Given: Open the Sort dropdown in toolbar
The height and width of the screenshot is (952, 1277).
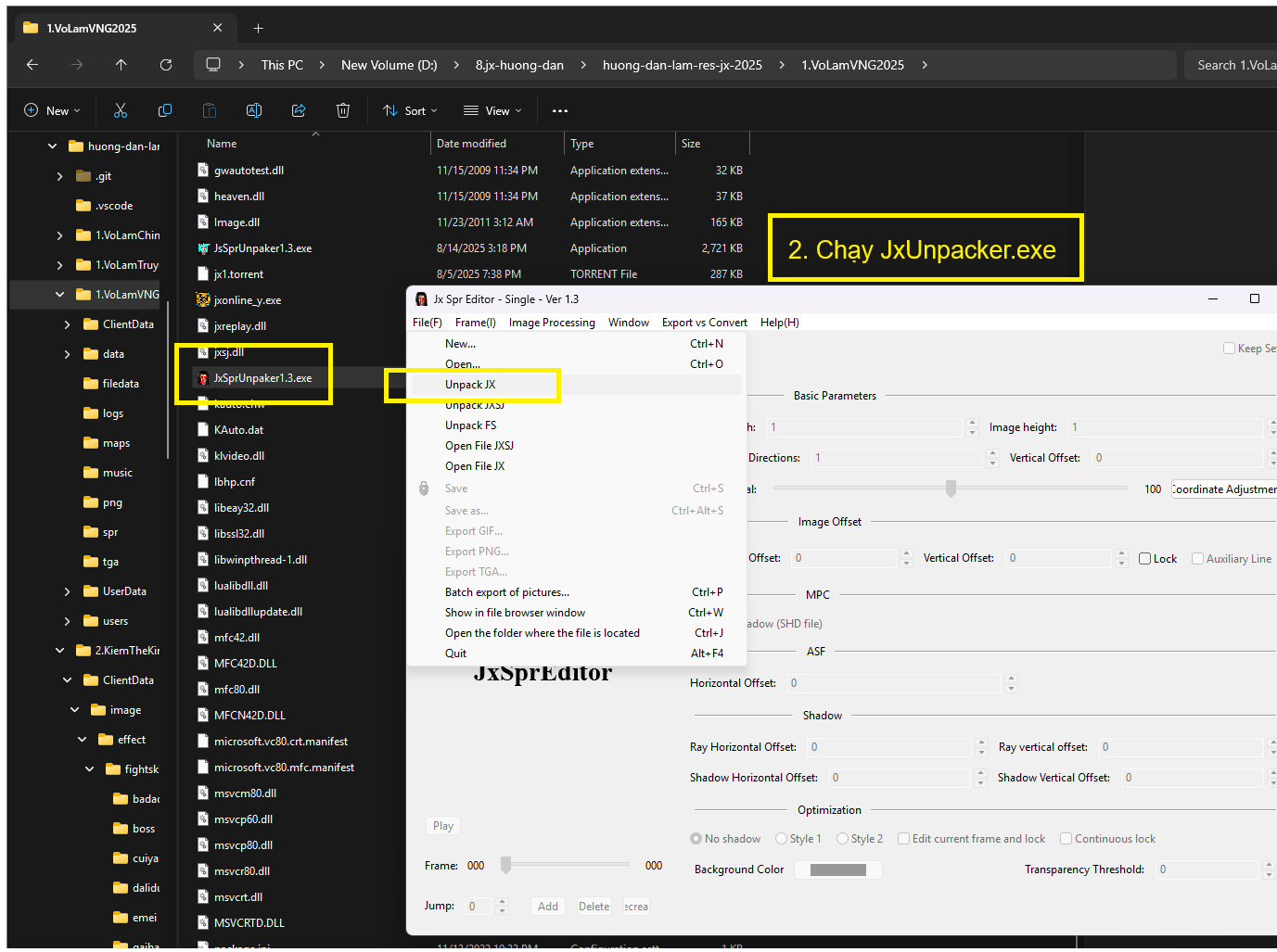Looking at the screenshot, I should pyautogui.click(x=410, y=110).
